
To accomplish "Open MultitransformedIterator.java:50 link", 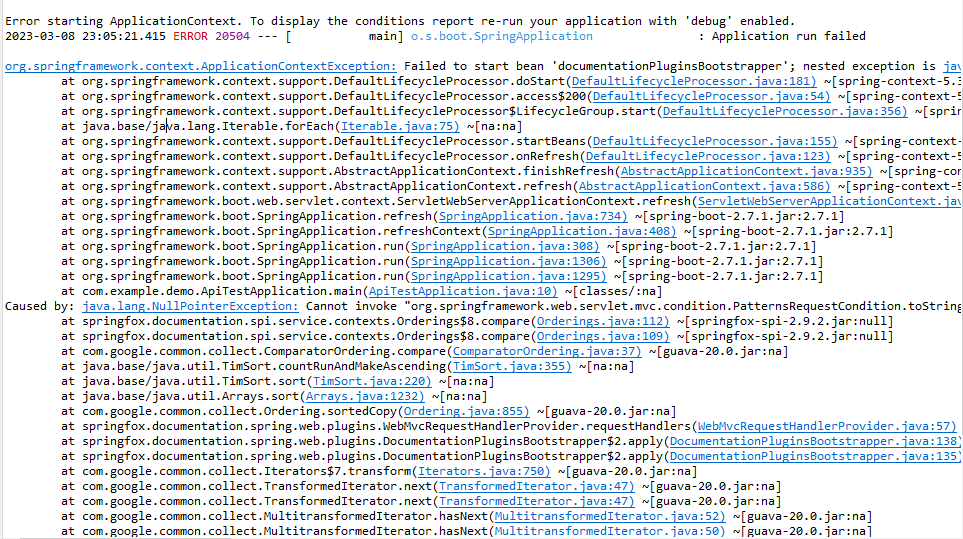I will 610,531.
